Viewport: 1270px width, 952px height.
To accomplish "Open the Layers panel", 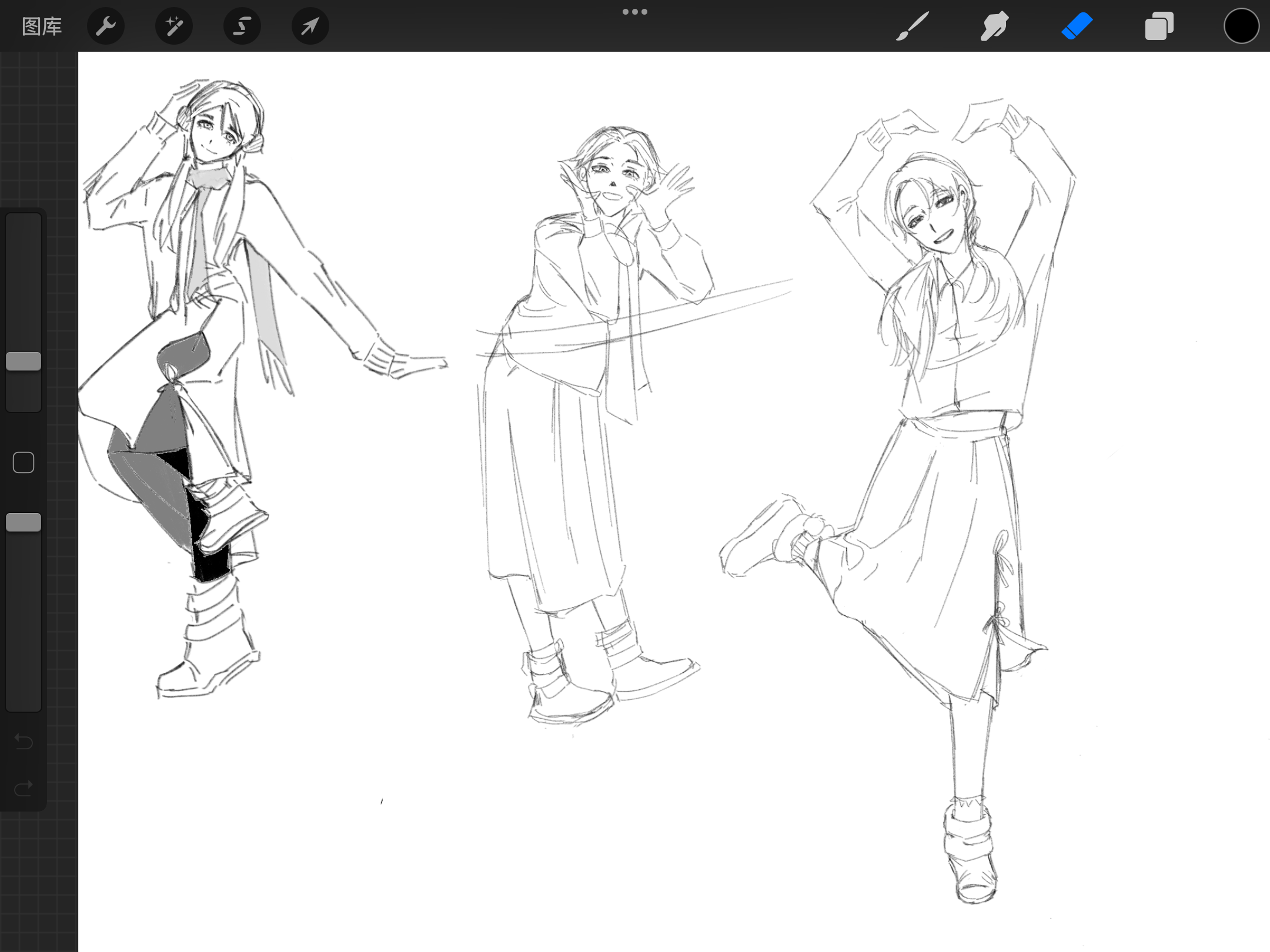I will click(1159, 26).
